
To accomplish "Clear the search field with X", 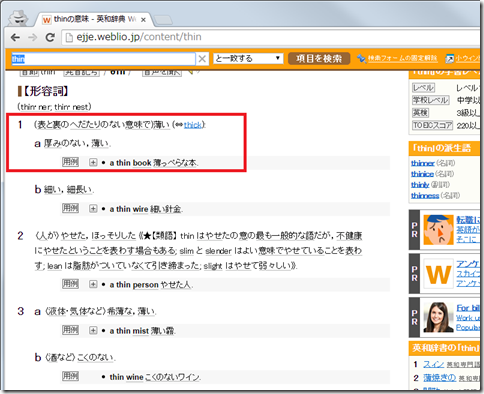I will point(202,59).
